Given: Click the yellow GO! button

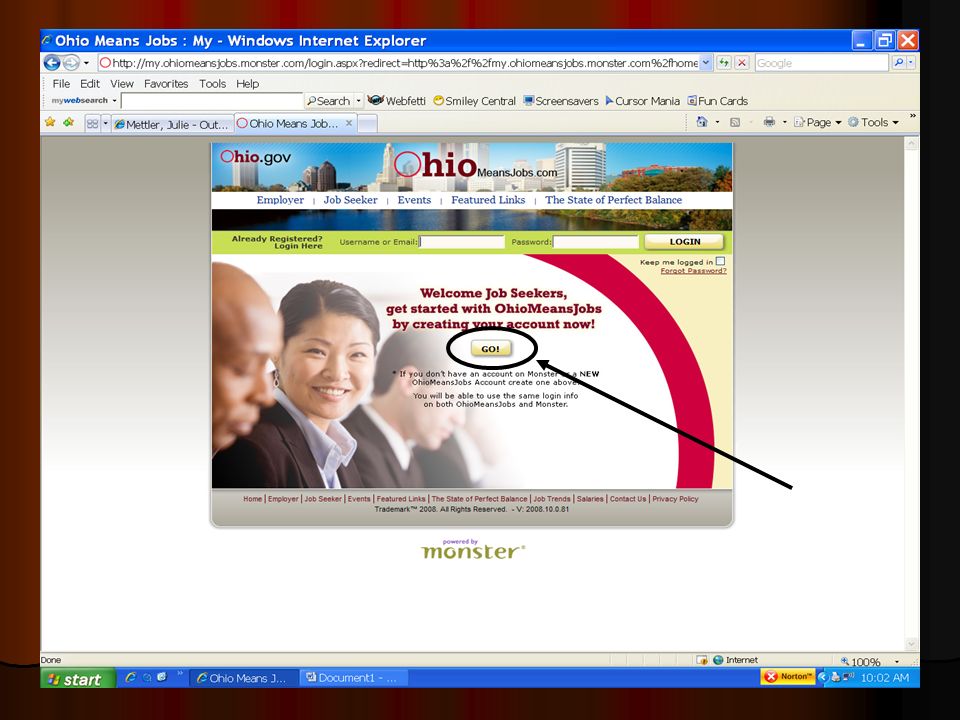Looking at the screenshot, I should [490, 348].
